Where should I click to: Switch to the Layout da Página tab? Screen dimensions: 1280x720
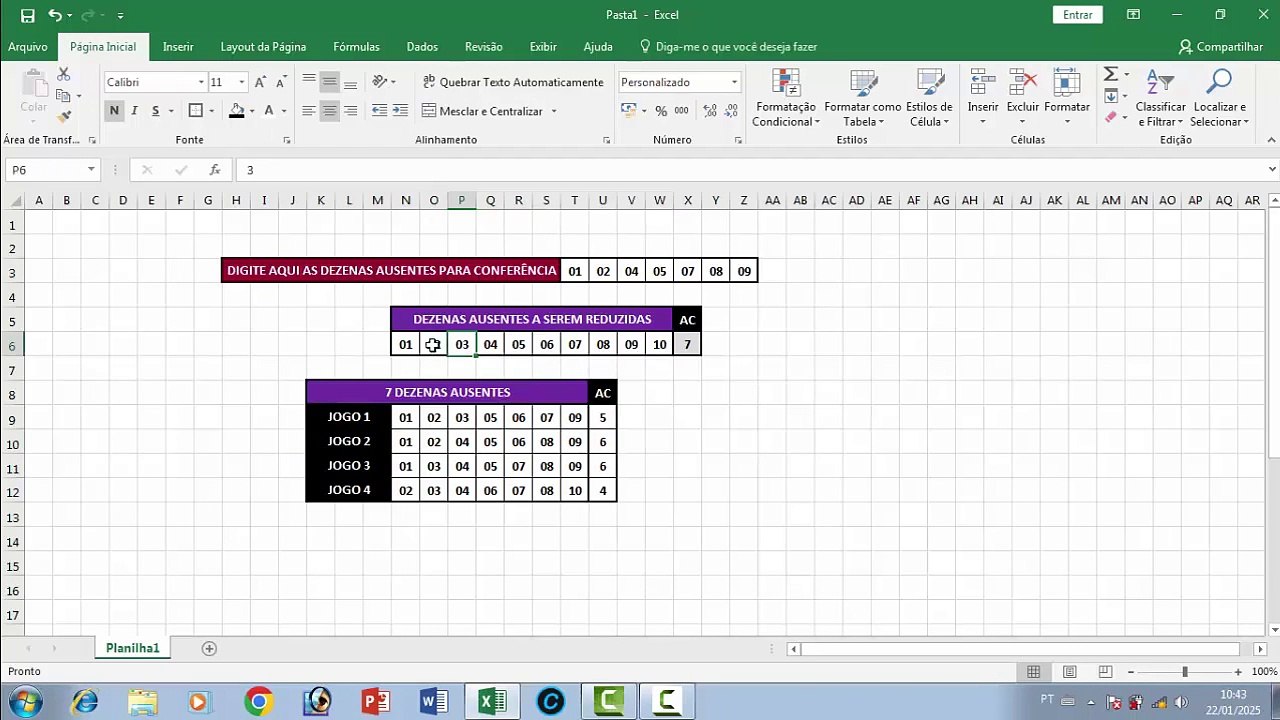[263, 47]
